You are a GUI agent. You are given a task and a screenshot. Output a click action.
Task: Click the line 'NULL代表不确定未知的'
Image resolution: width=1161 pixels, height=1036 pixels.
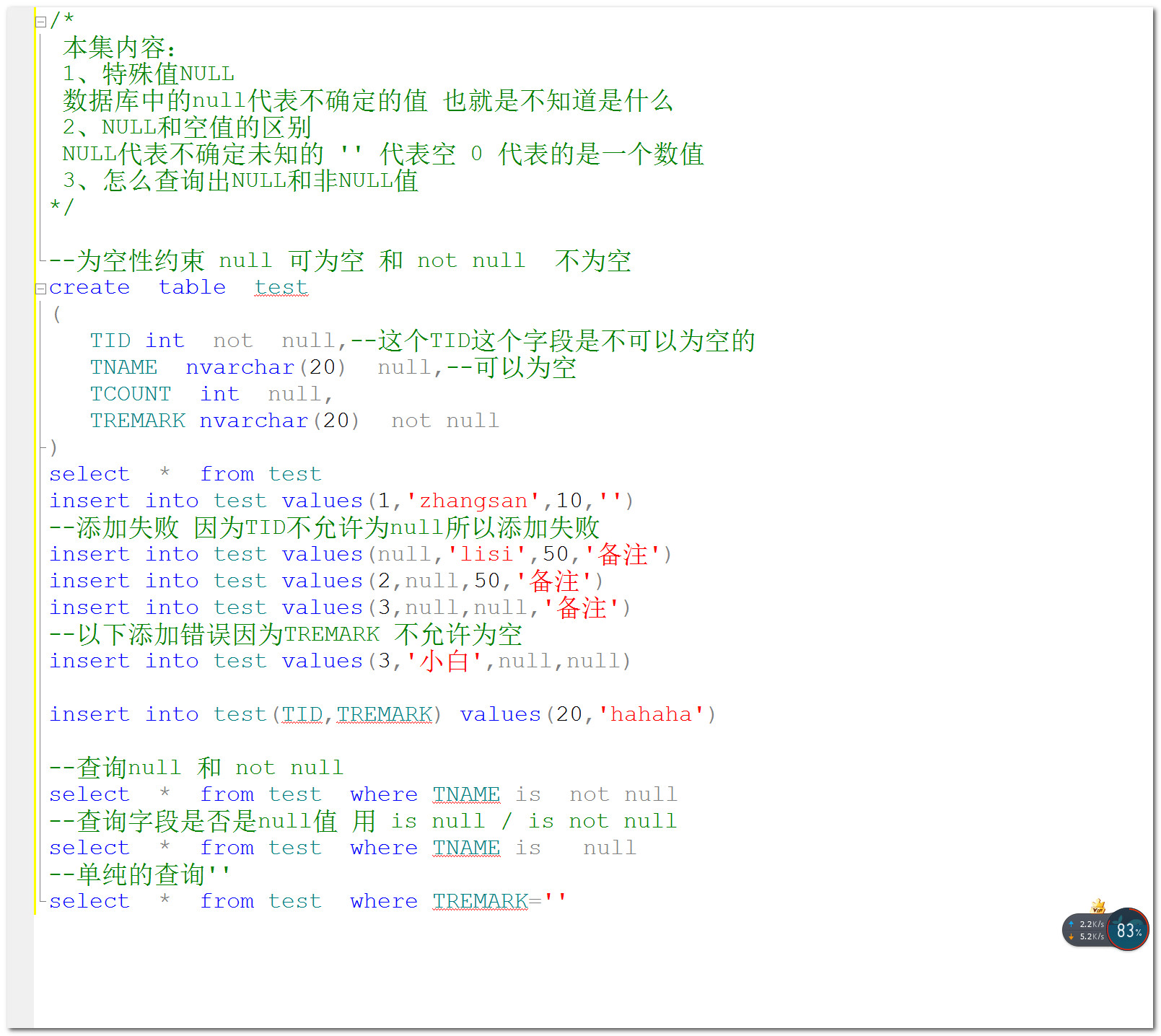pos(193,154)
